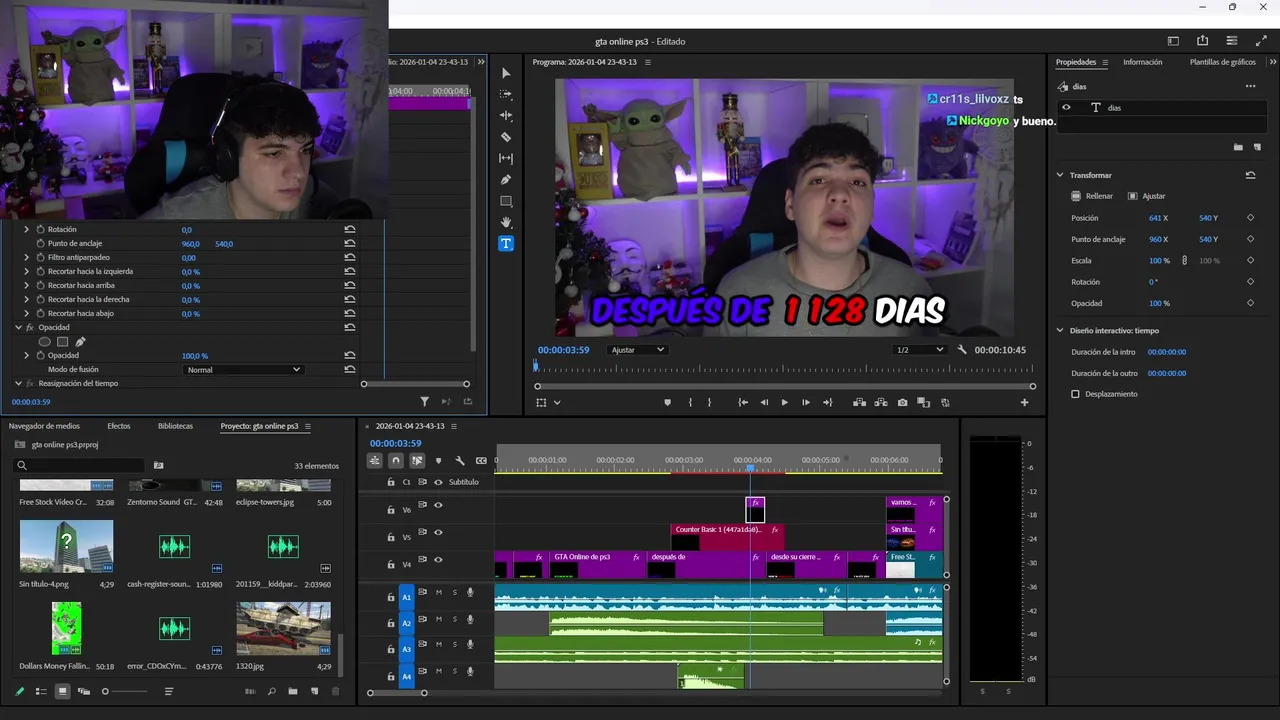Screen dimensions: 1280x720
Task: Click timeline wrench display settings
Action: tap(460, 461)
